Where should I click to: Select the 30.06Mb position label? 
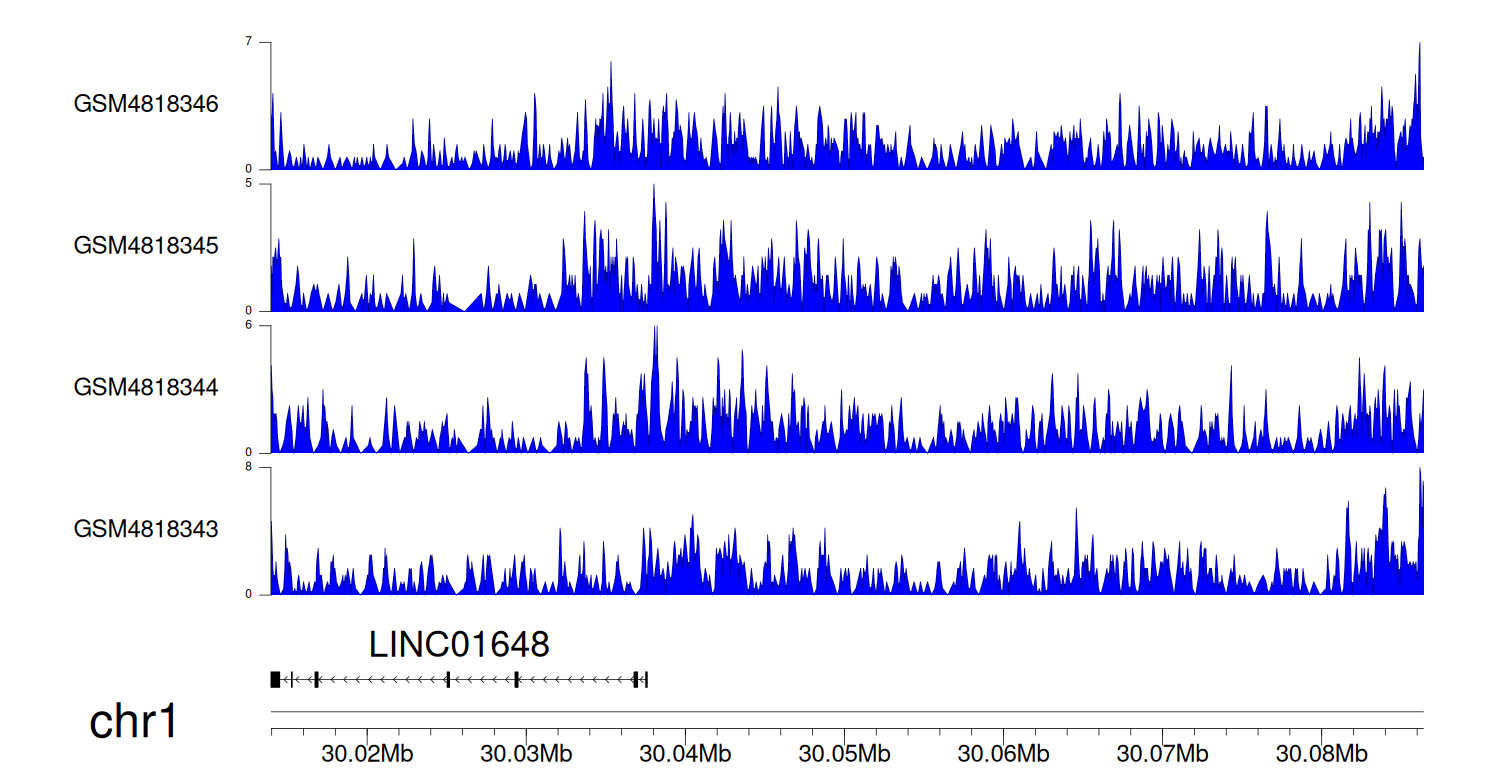pos(1003,753)
